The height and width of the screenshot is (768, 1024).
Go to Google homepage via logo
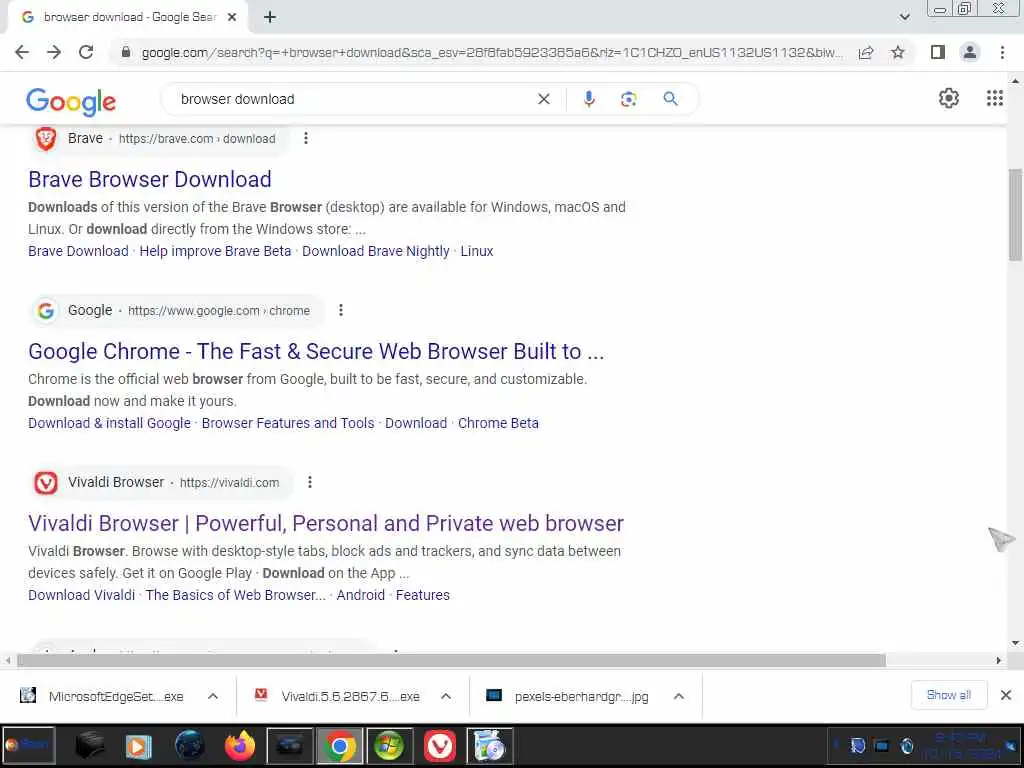tap(71, 101)
